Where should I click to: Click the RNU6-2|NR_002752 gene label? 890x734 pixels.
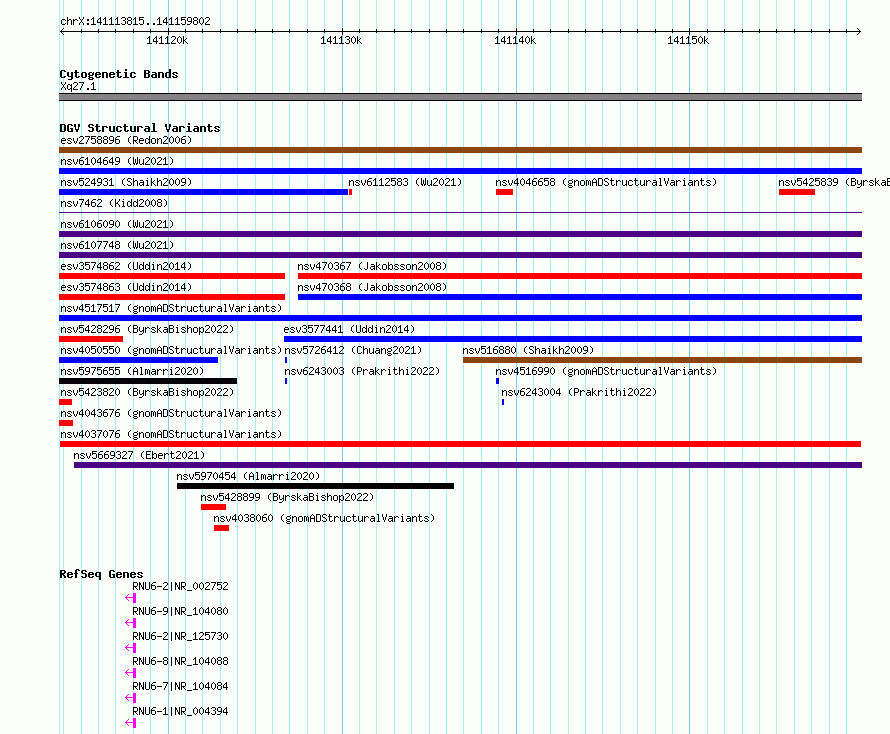(x=180, y=586)
